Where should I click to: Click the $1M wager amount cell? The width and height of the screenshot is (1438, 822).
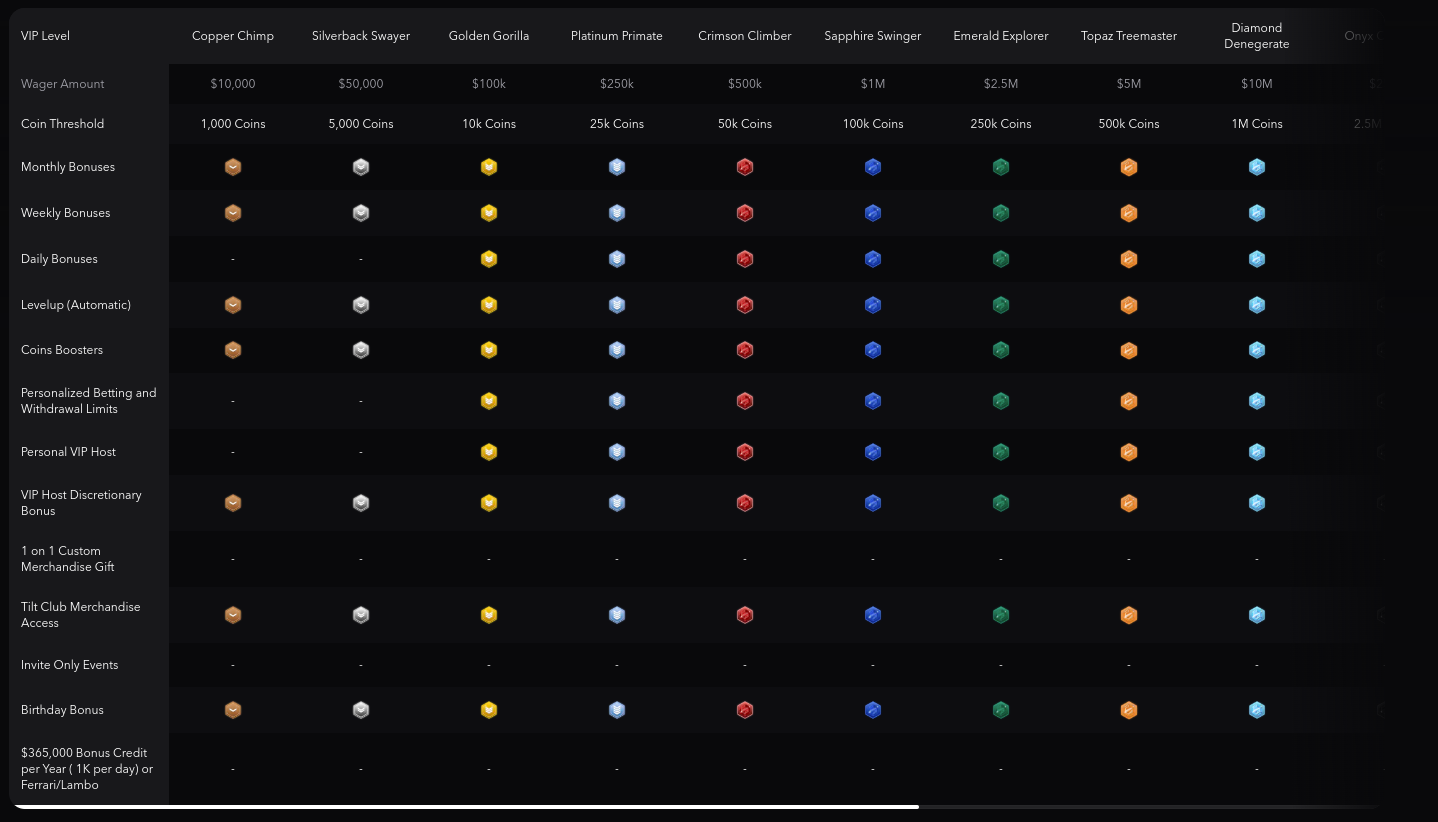[x=873, y=84]
